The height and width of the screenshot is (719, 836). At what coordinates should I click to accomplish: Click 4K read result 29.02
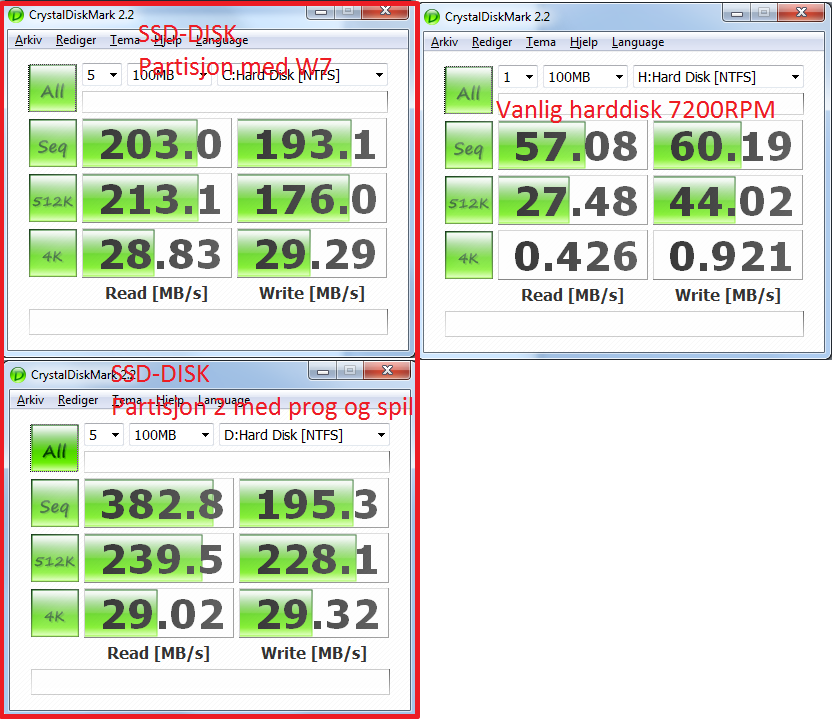pyautogui.click(x=159, y=612)
